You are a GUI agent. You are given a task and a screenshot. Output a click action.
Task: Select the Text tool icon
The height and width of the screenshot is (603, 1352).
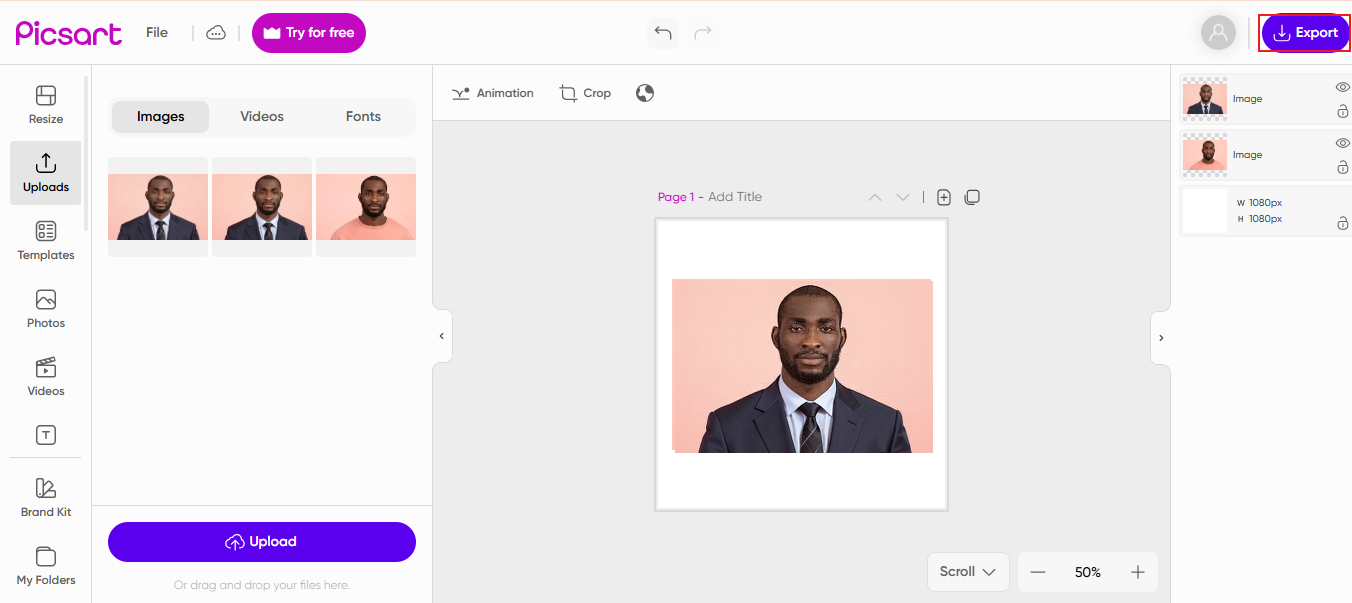(x=45, y=435)
